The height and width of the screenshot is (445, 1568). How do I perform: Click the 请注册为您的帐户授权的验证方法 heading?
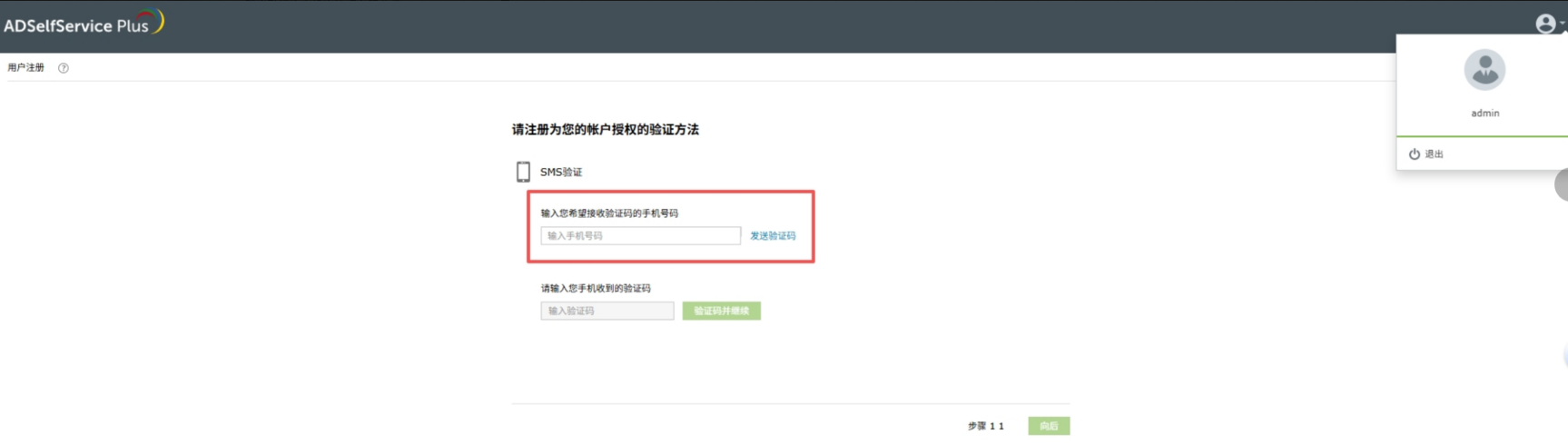[605, 130]
